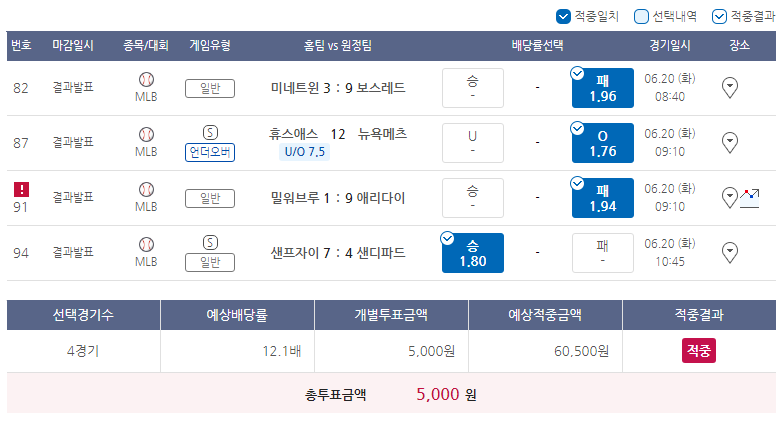Toggle the 적중결과 checkbox
The image size is (784, 428).
coord(719,16)
